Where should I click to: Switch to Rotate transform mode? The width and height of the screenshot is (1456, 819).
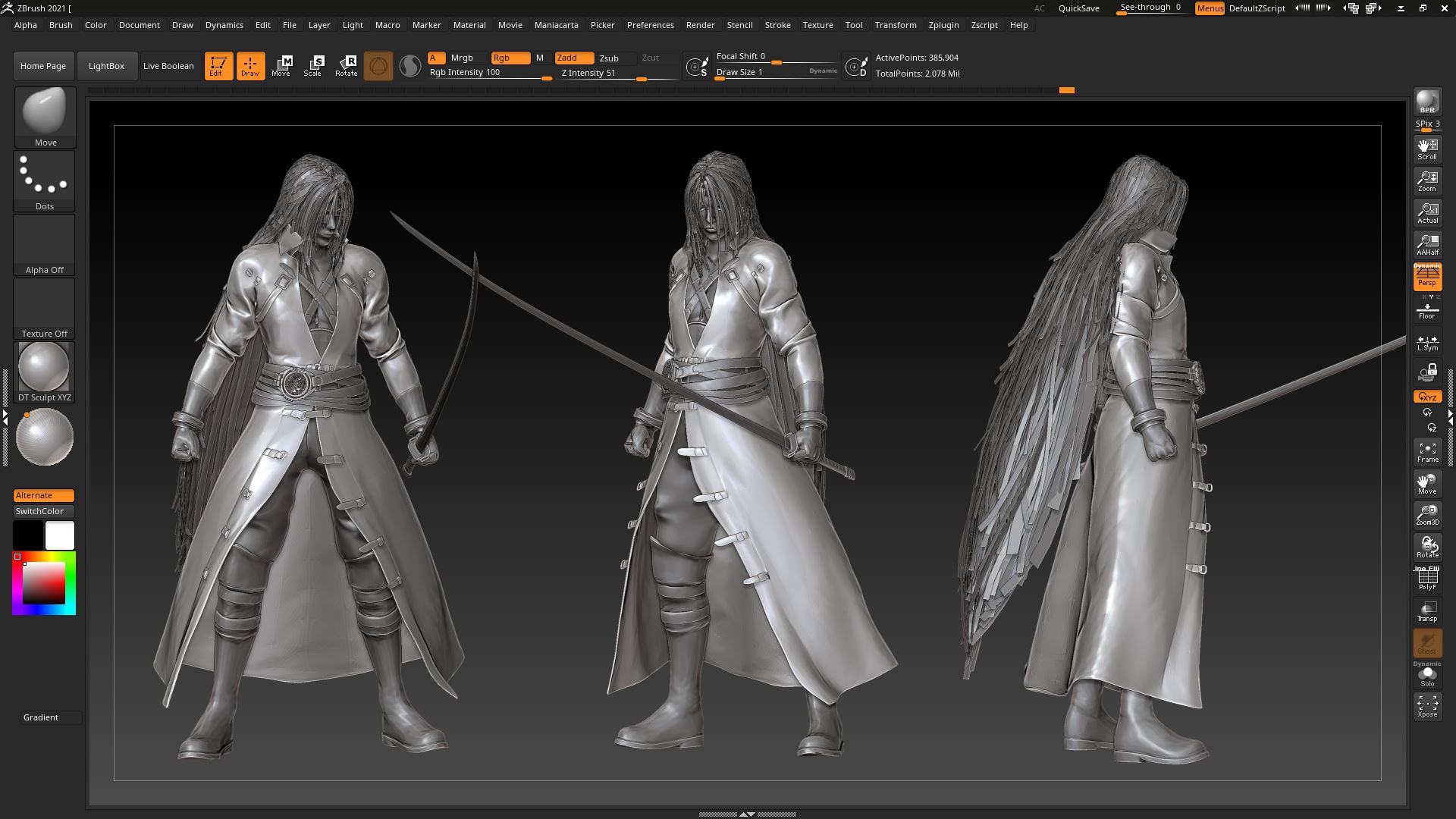tap(347, 66)
